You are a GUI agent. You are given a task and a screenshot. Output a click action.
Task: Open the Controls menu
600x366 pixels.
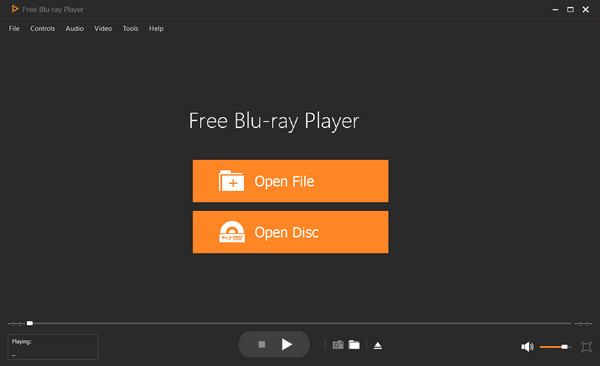42,29
